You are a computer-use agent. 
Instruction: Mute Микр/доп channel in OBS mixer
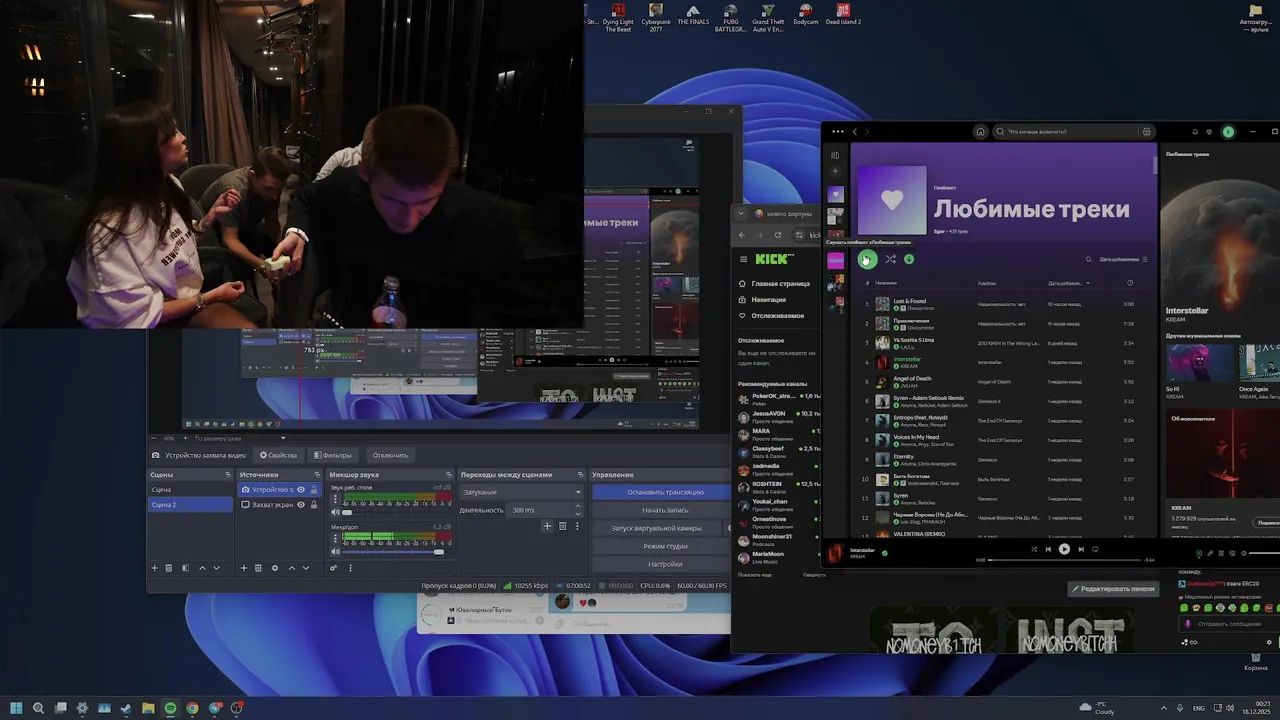[335, 552]
